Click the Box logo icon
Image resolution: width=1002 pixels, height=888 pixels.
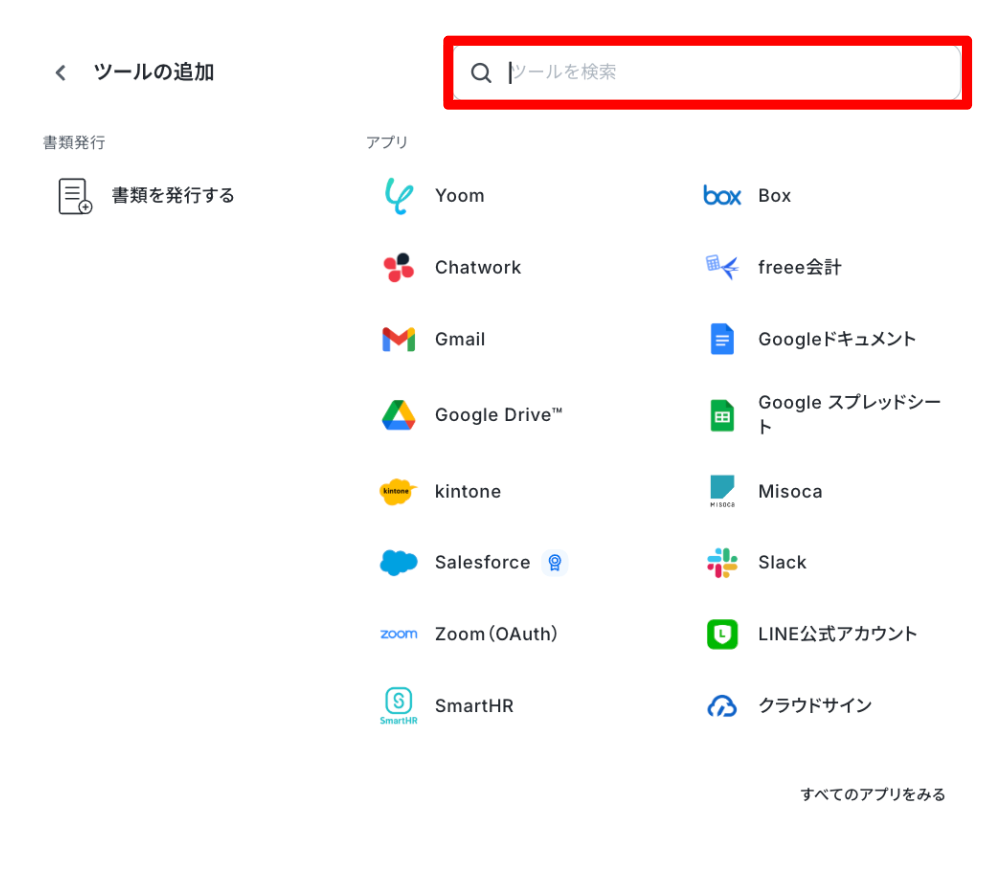(722, 195)
